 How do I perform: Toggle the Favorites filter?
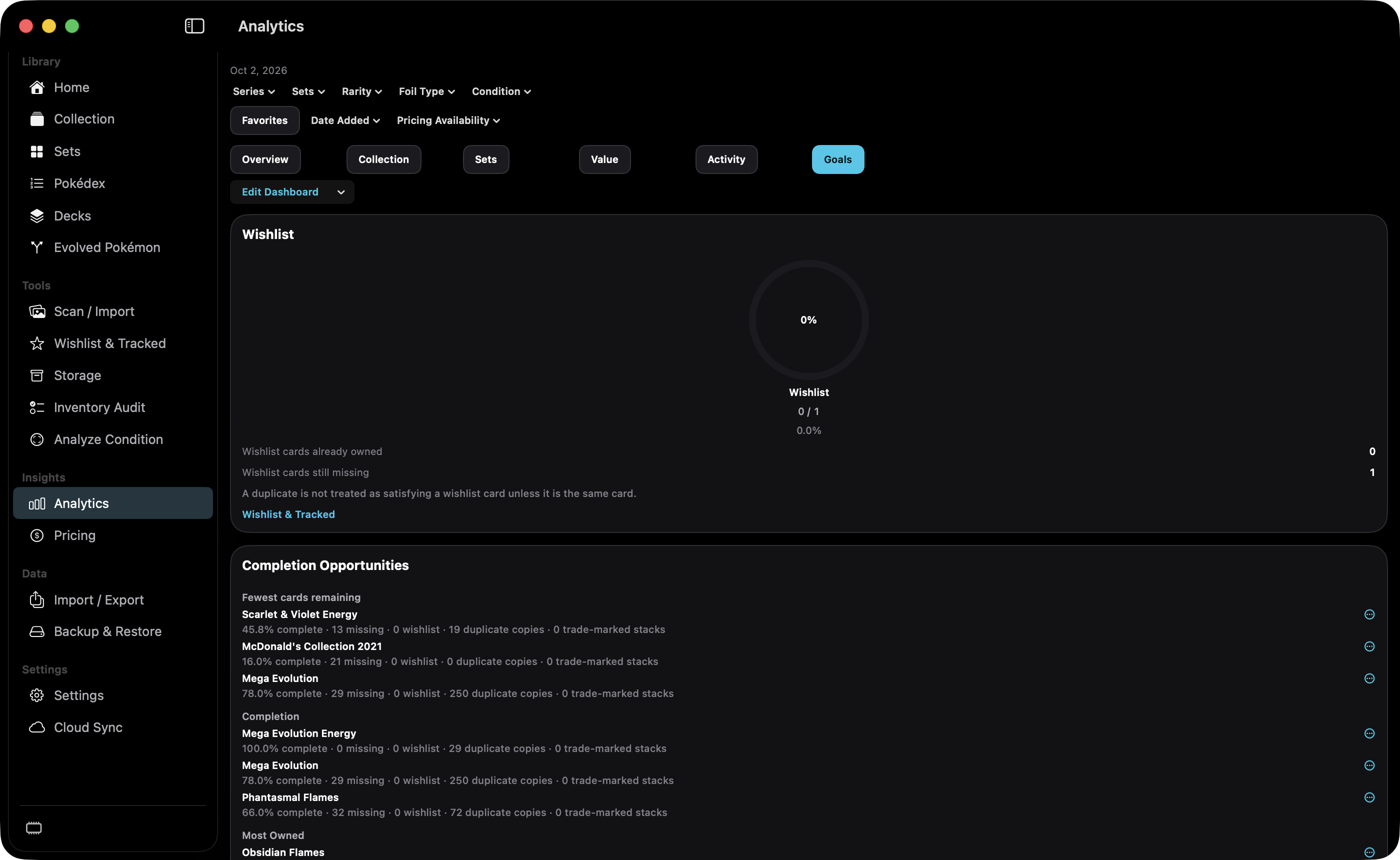point(264,120)
